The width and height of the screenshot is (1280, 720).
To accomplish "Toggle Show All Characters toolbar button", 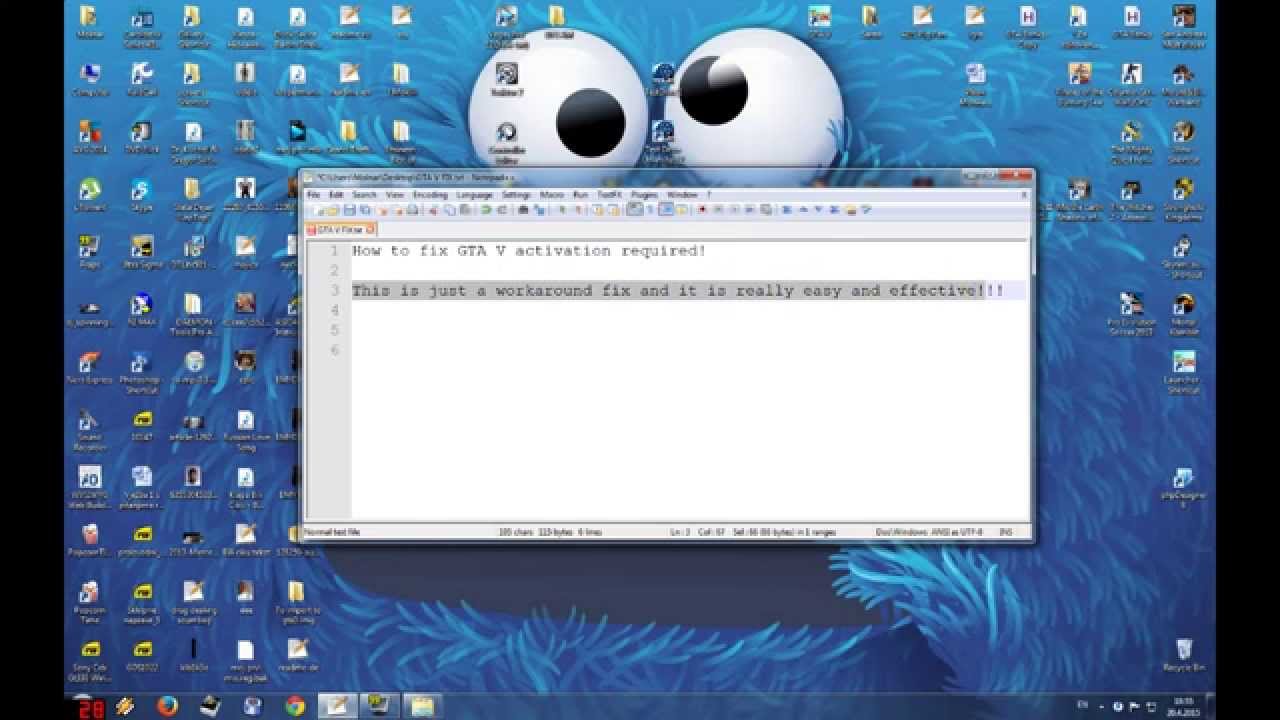I will point(649,210).
